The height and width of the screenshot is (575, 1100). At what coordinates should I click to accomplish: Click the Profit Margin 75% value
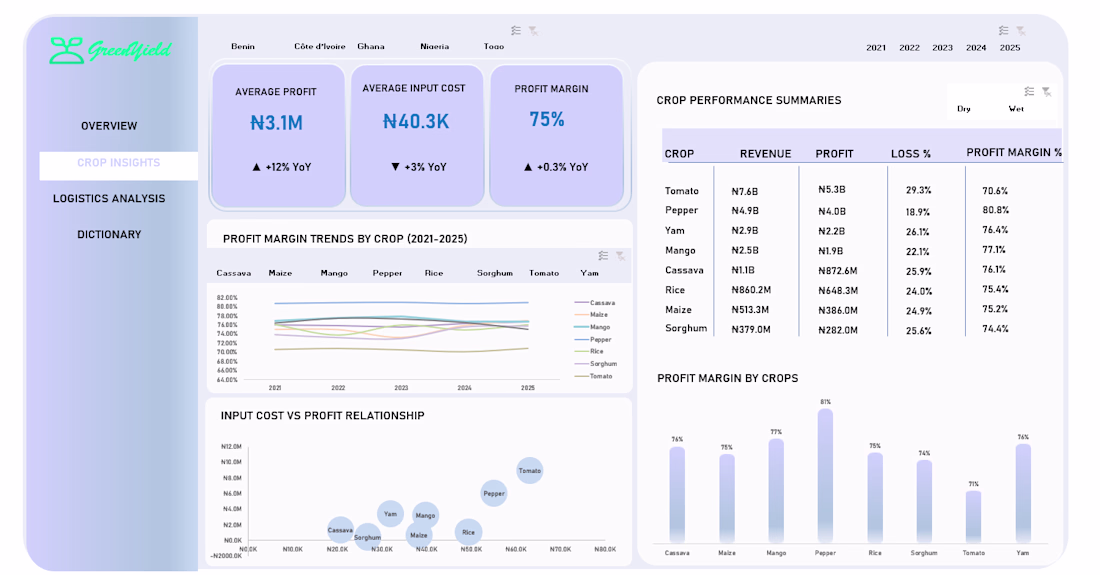coord(546,119)
